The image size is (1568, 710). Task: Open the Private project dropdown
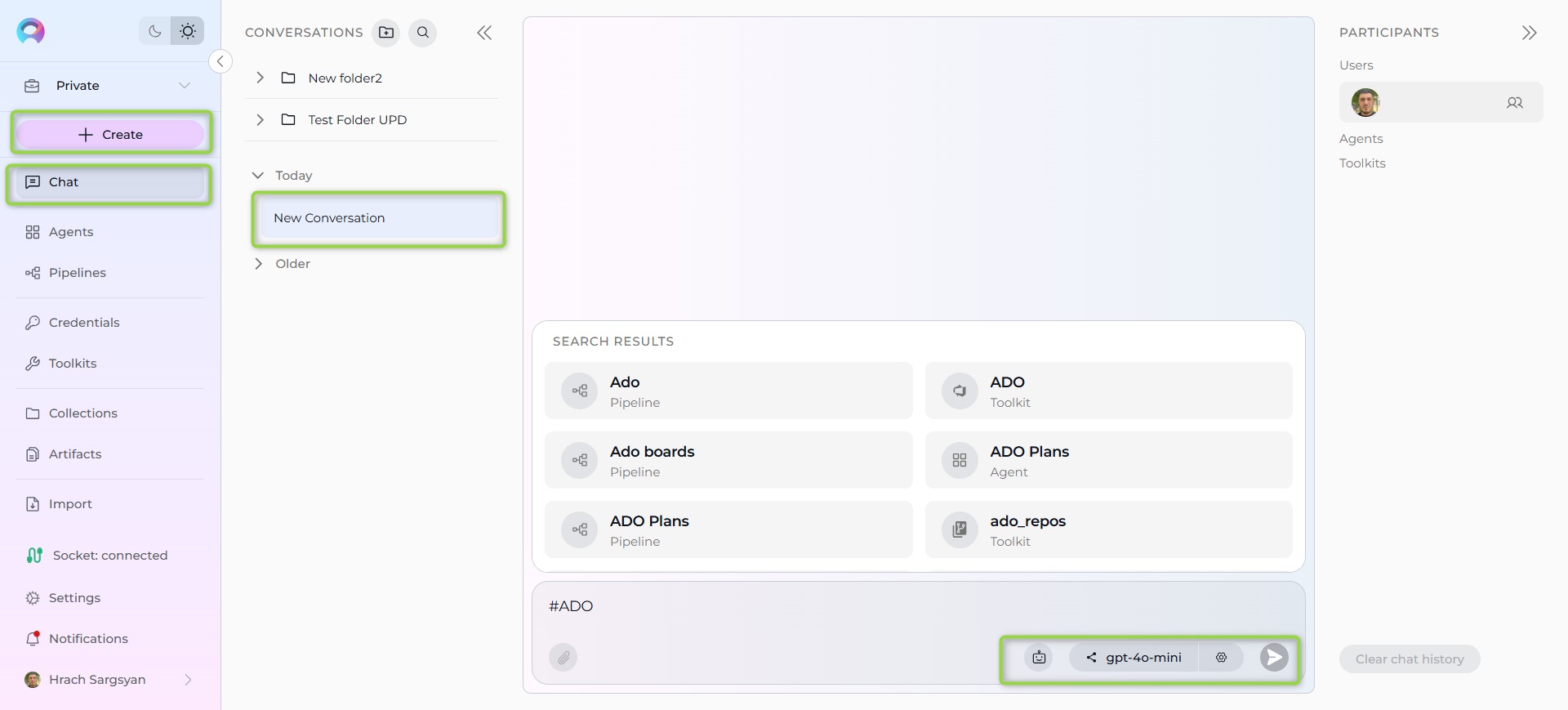[110, 86]
